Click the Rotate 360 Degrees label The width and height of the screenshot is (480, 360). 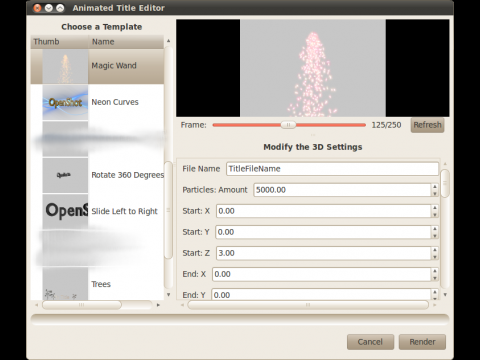click(x=128, y=175)
